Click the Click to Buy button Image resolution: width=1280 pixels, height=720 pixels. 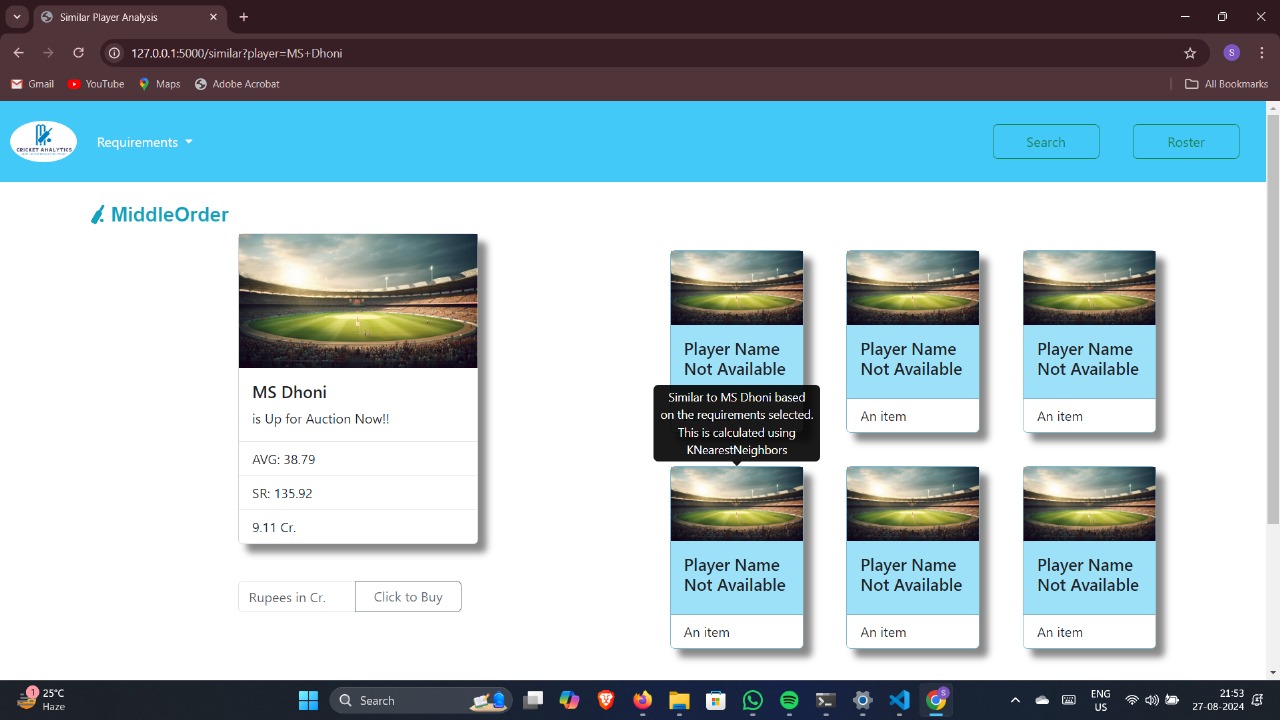[x=408, y=597]
